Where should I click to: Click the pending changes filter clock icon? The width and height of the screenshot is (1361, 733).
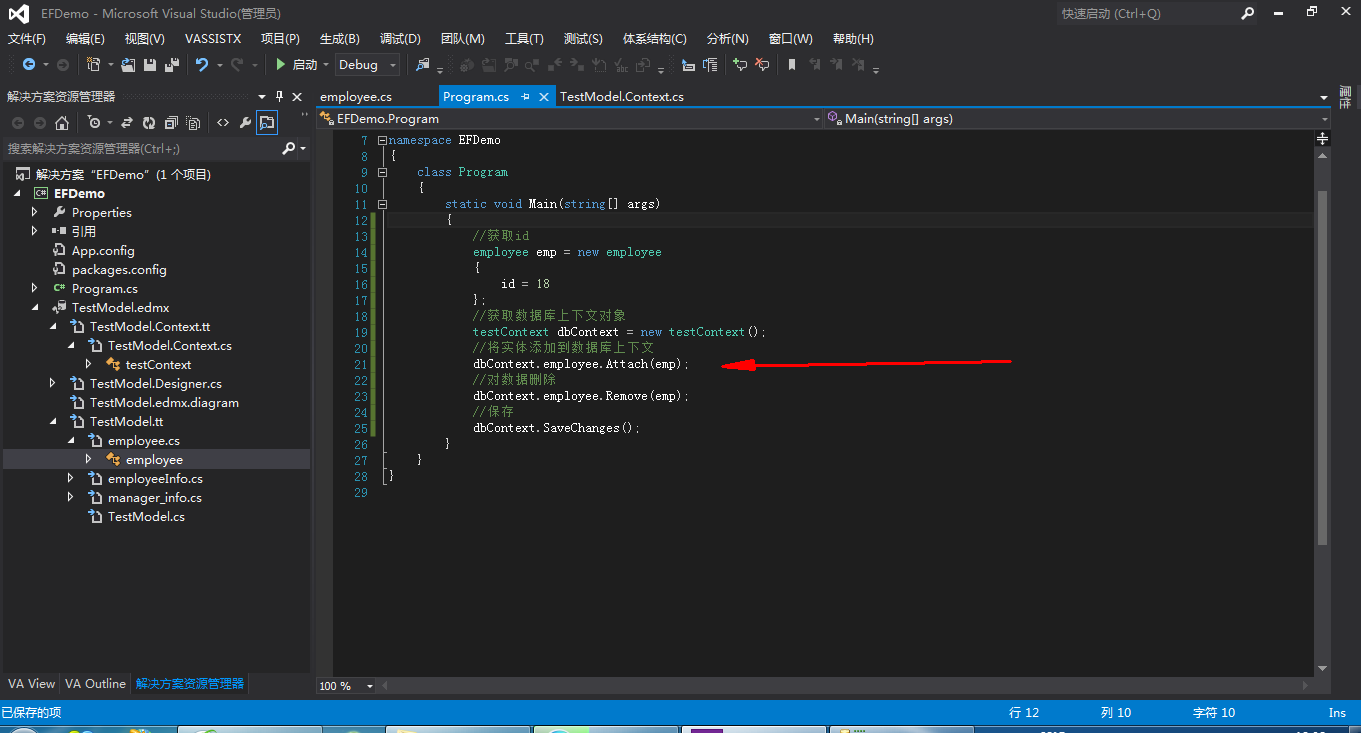[x=94, y=123]
